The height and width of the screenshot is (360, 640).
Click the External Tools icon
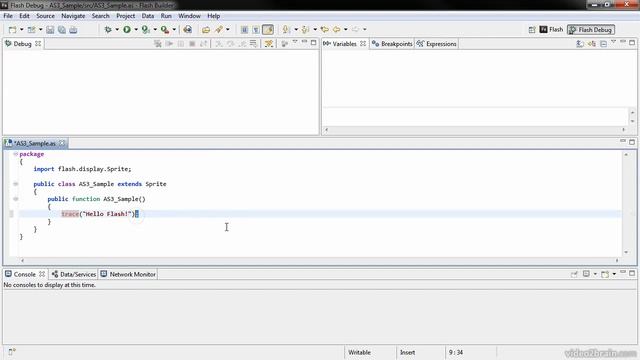coord(165,29)
